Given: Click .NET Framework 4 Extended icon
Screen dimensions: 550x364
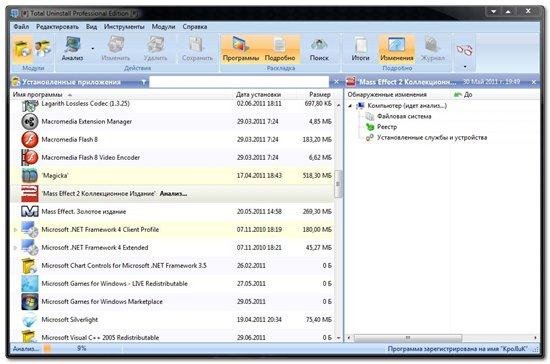Looking at the screenshot, I should tap(30, 248).
